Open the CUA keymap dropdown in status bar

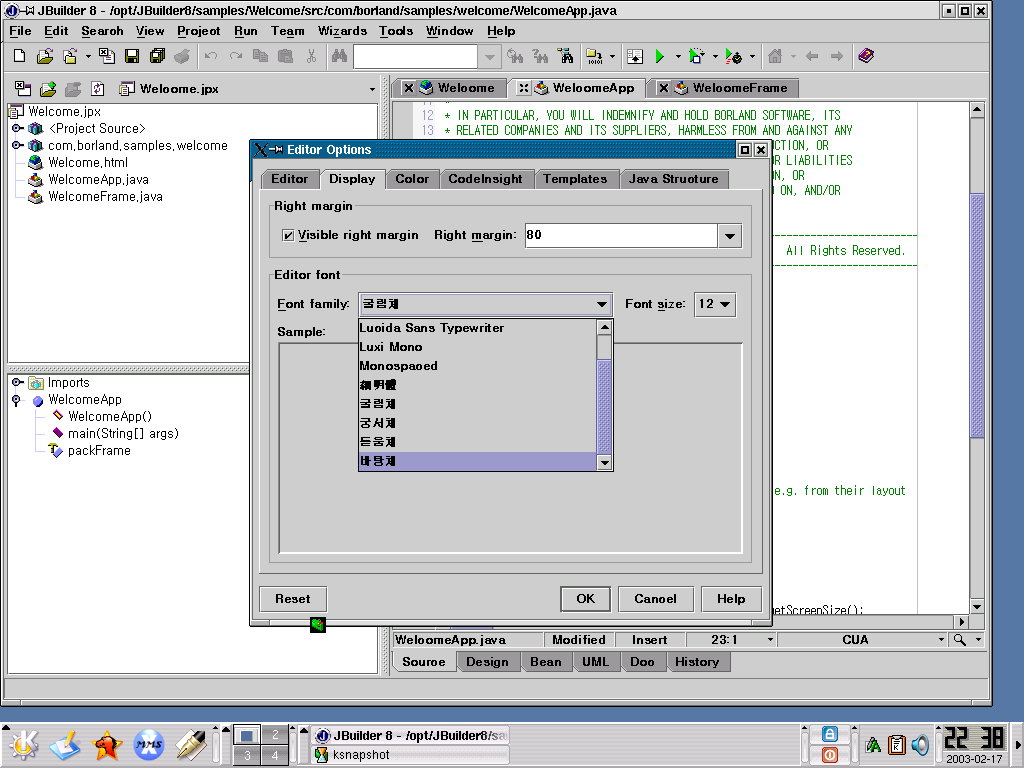point(941,640)
